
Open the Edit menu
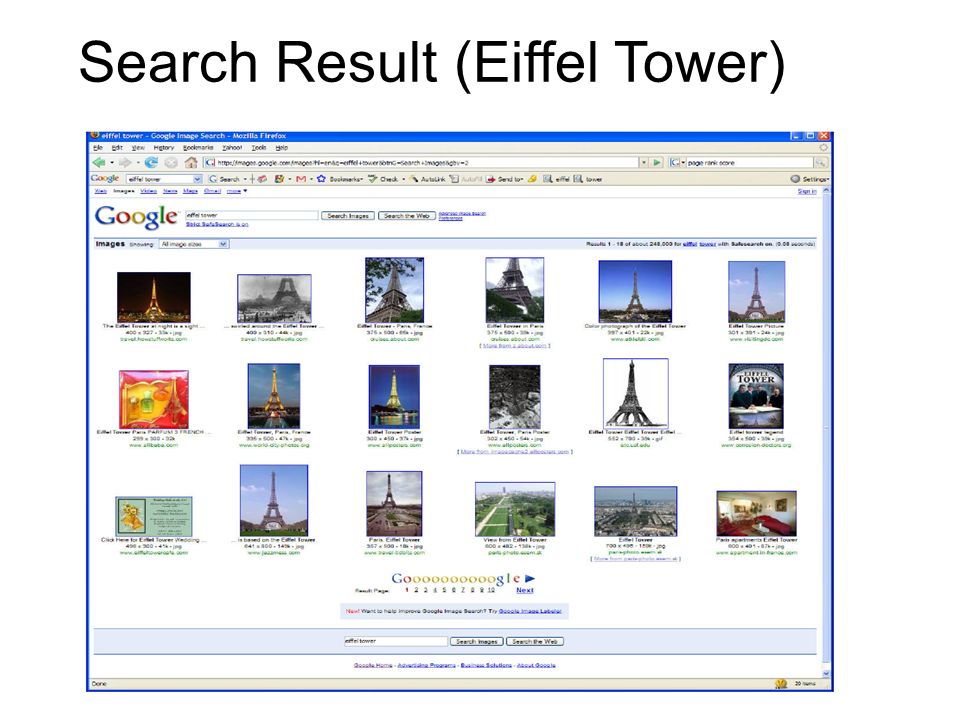point(117,148)
